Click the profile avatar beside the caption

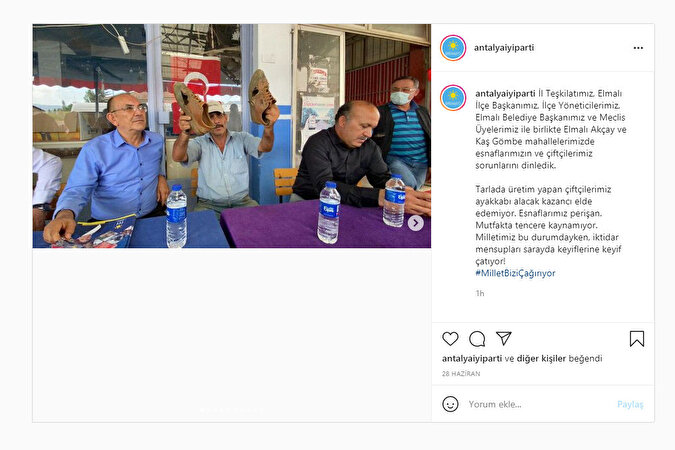pos(453,98)
